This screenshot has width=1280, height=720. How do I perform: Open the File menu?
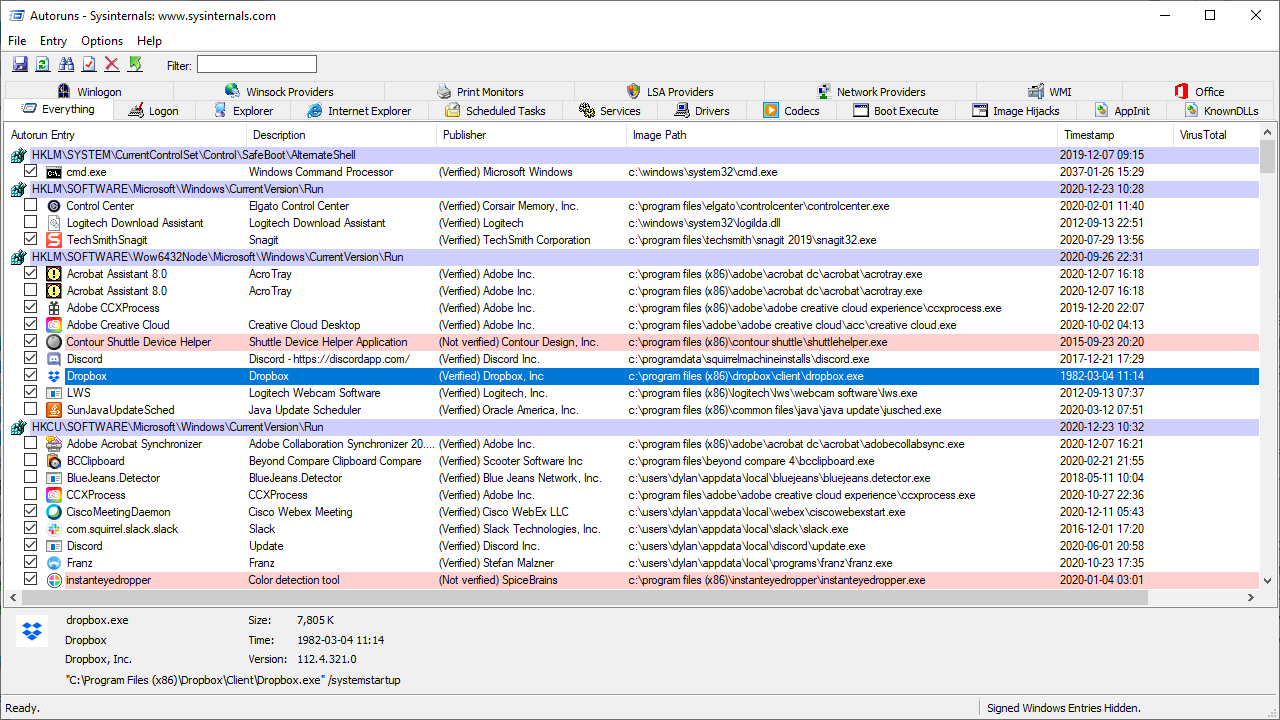[x=17, y=41]
